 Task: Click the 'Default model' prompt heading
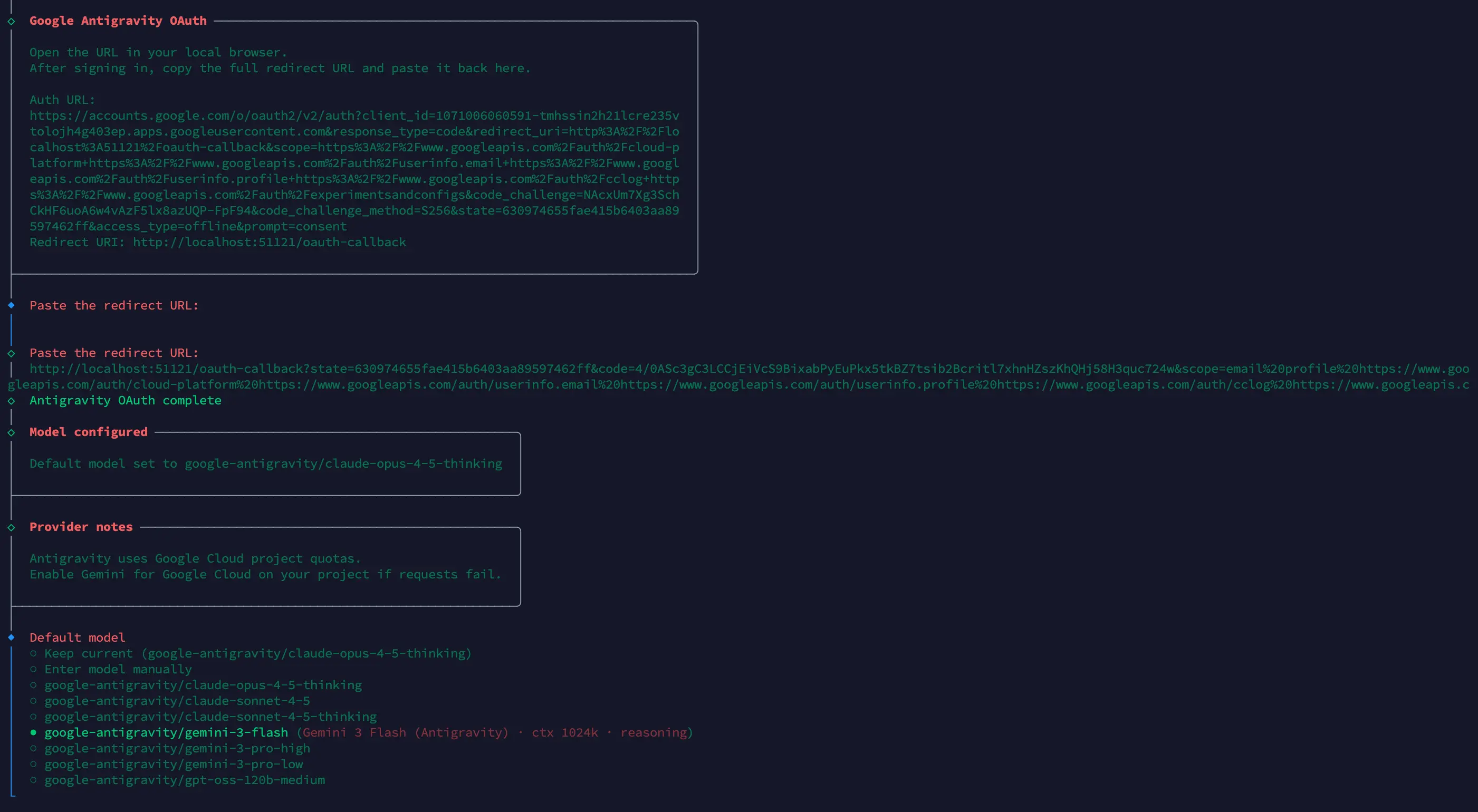pyautogui.click(x=78, y=637)
